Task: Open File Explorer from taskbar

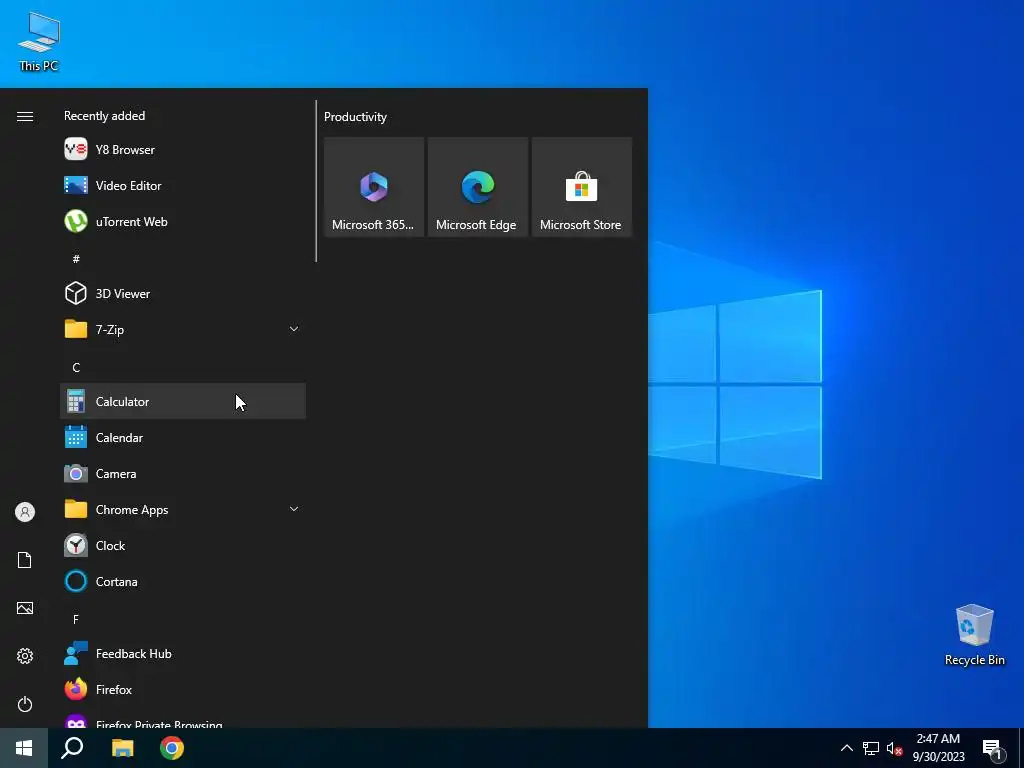Action: (122, 748)
